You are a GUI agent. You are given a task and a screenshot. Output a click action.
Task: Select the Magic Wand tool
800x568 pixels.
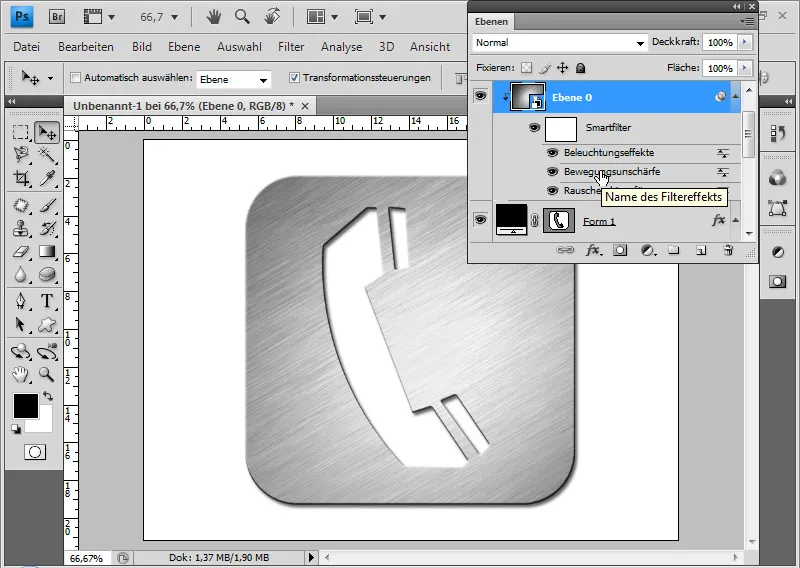pyautogui.click(x=47, y=154)
